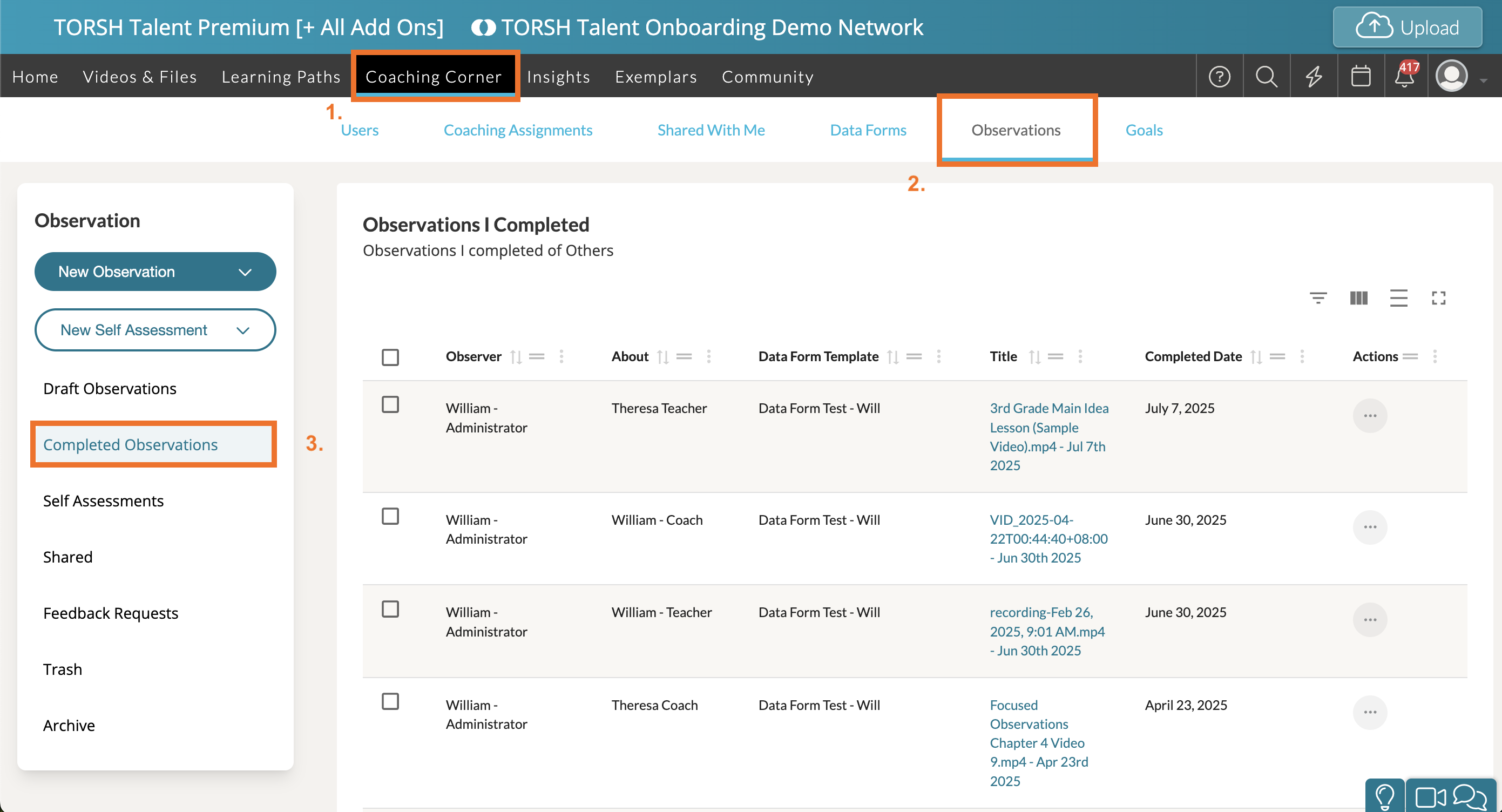Open Draft Observations in the sidebar
Image resolution: width=1502 pixels, height=812 pixels.
(x=110, y=389)
